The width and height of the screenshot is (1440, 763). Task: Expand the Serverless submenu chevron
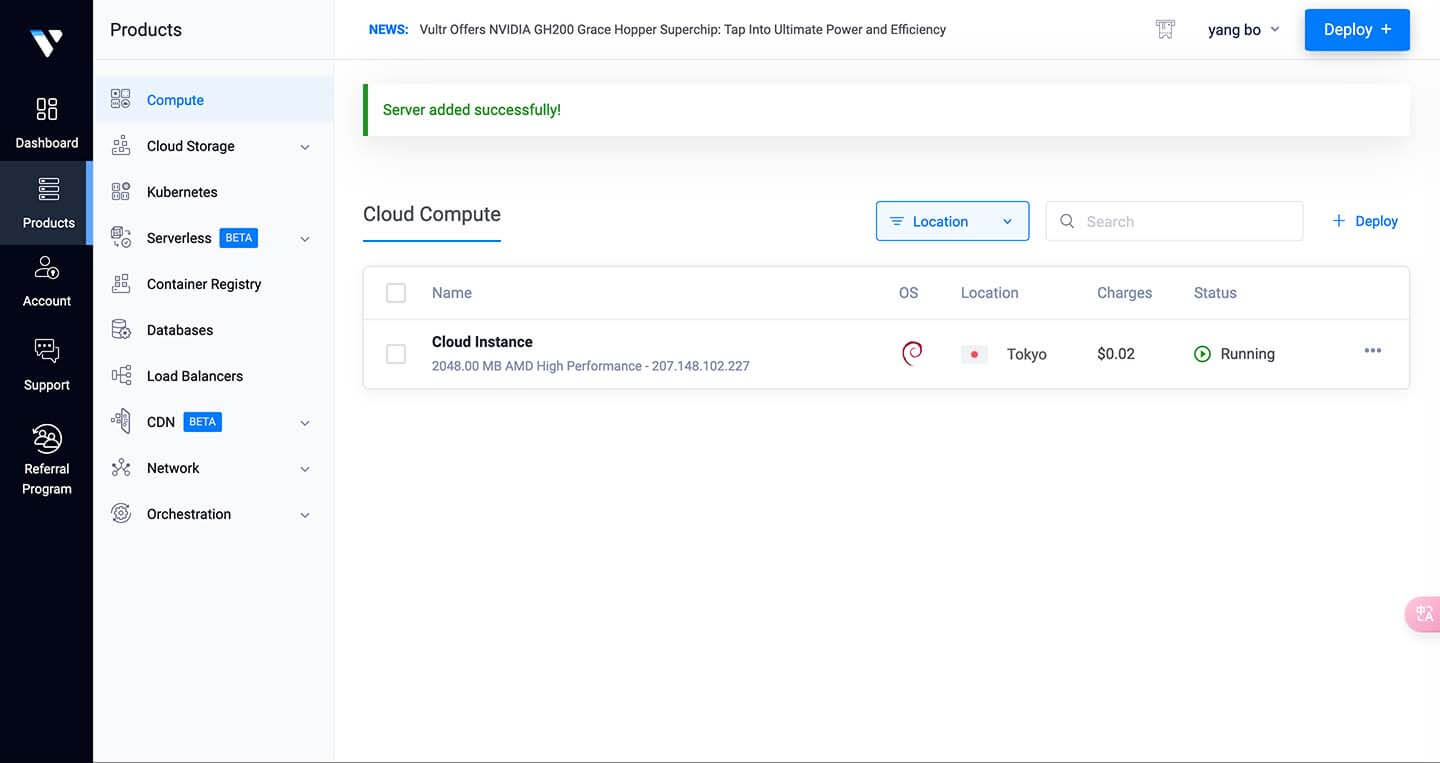pos(305,239)
